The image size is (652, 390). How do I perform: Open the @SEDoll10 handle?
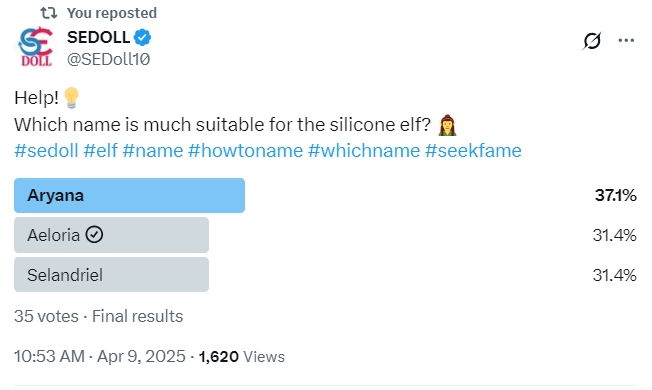[x=109, y=59]
